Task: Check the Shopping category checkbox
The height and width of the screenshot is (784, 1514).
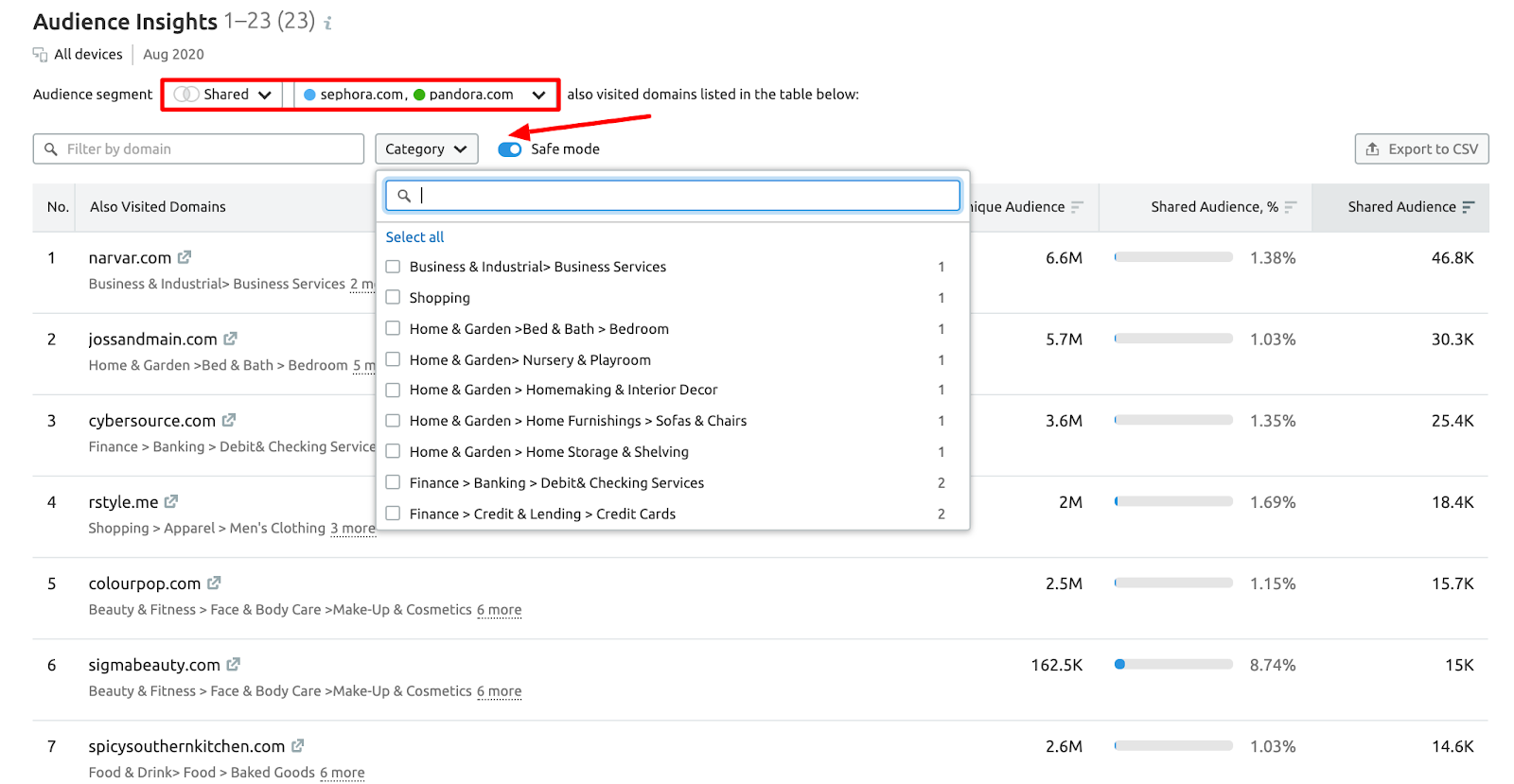Action: [393, 298]
